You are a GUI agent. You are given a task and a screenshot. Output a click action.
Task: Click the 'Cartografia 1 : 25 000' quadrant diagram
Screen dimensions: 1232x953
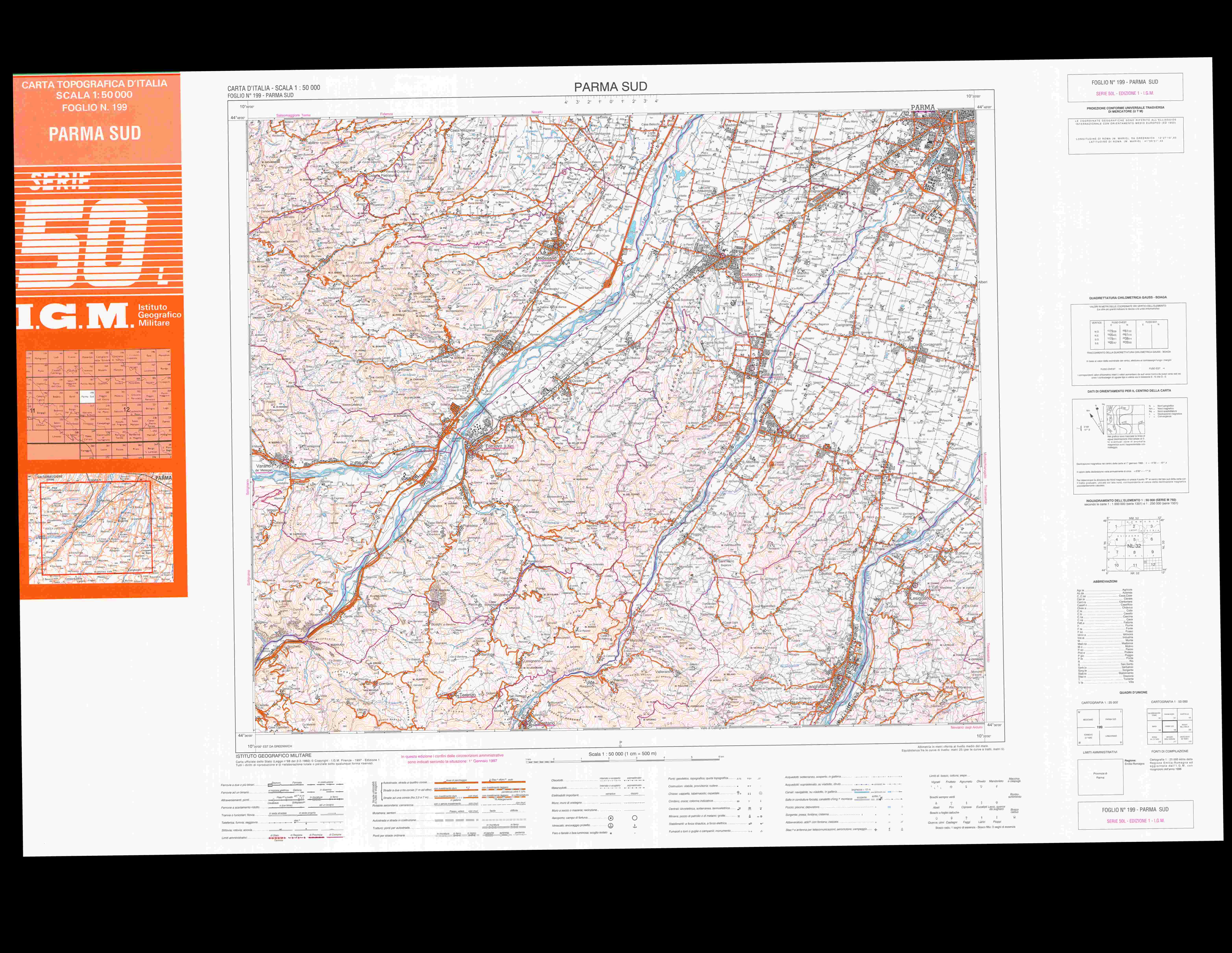pyautogui.click(x=1100, y=727)
